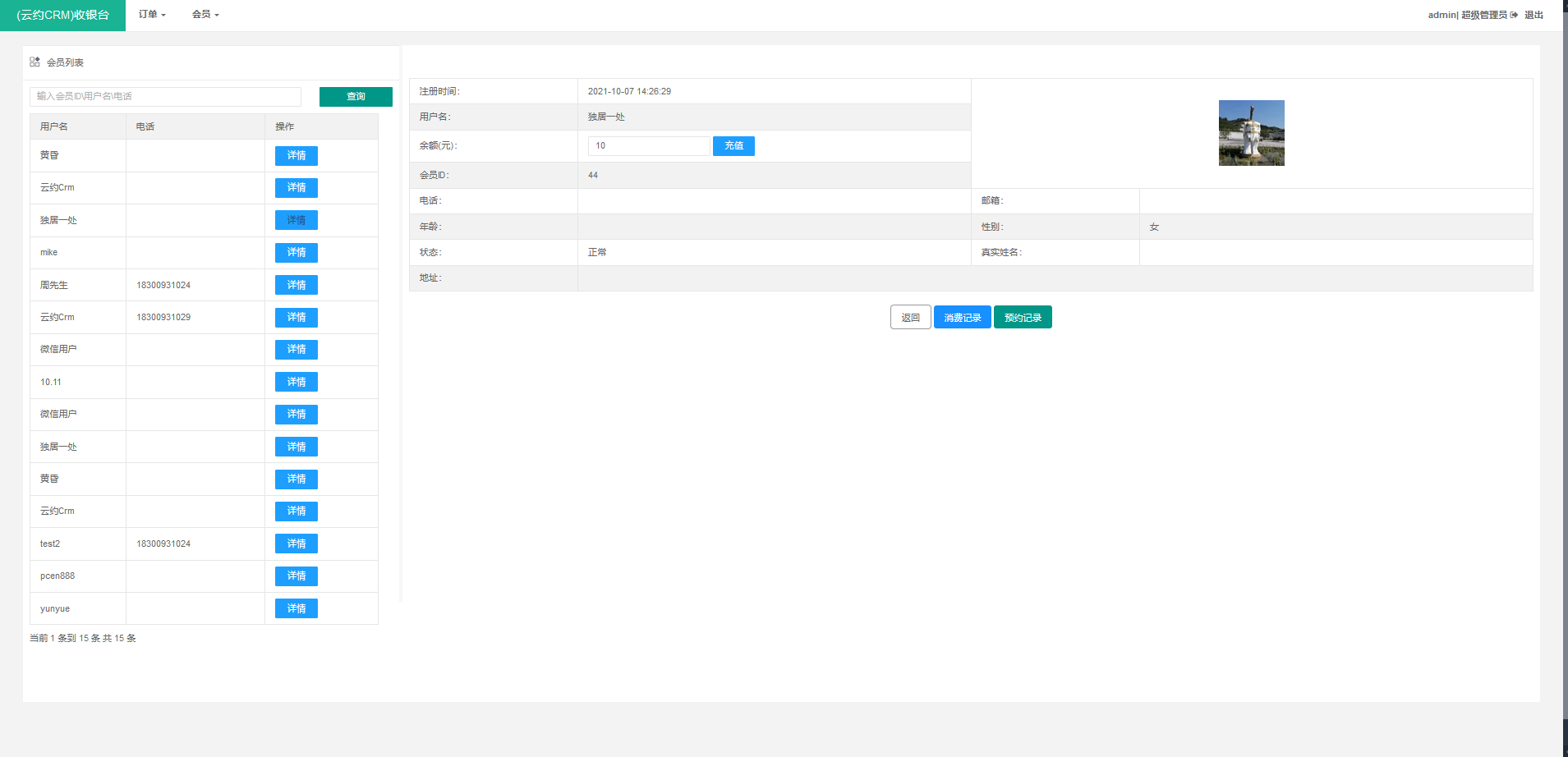The width and height of the screenshot is (1568, 757).
Task: Click the member avatar thumbnail
Action: pyautogui.click(x=1251, y=133)
